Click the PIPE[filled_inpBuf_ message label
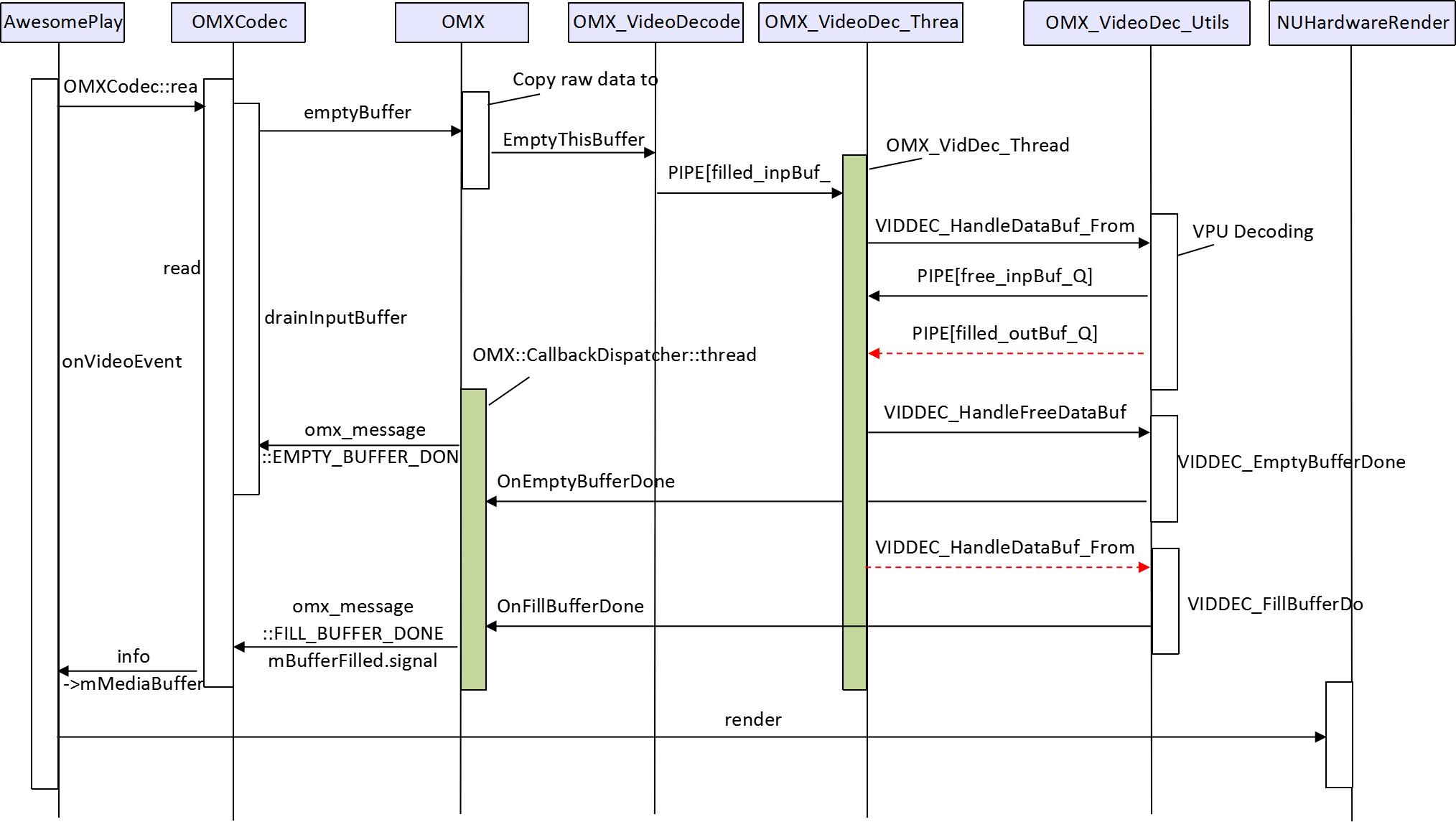 [x=749, y=172]
